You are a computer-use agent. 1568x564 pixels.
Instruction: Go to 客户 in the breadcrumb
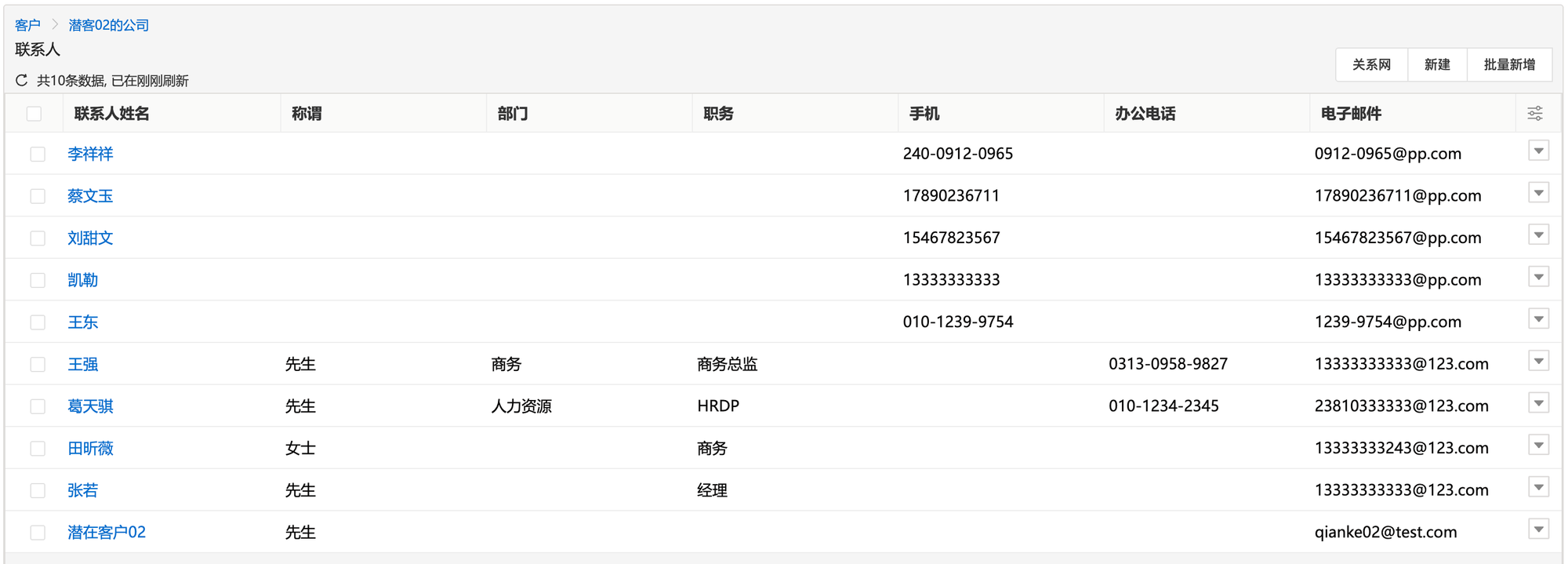pos(27,25)
